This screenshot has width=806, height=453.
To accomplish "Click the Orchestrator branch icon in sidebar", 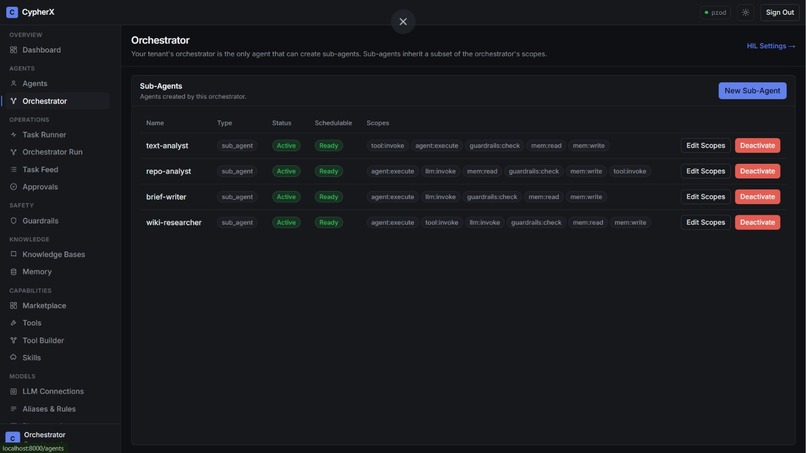I will (x=13, y=101).
